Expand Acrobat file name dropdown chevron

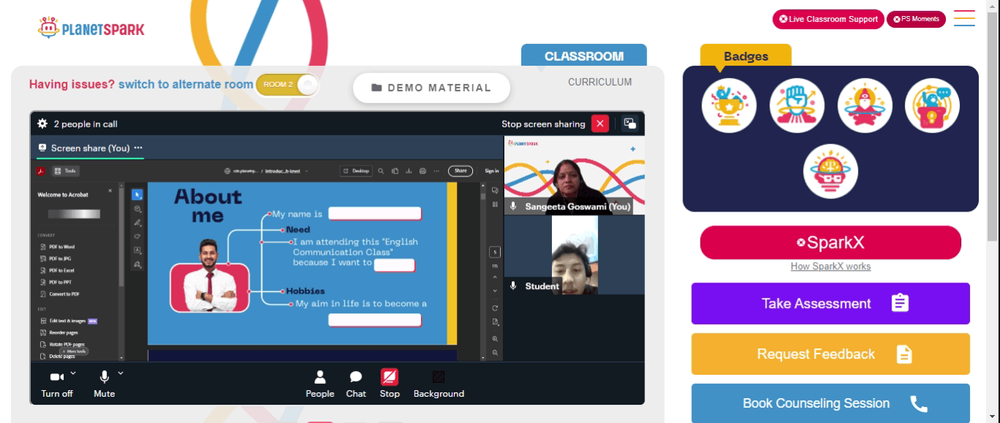[x=307, y=171]
